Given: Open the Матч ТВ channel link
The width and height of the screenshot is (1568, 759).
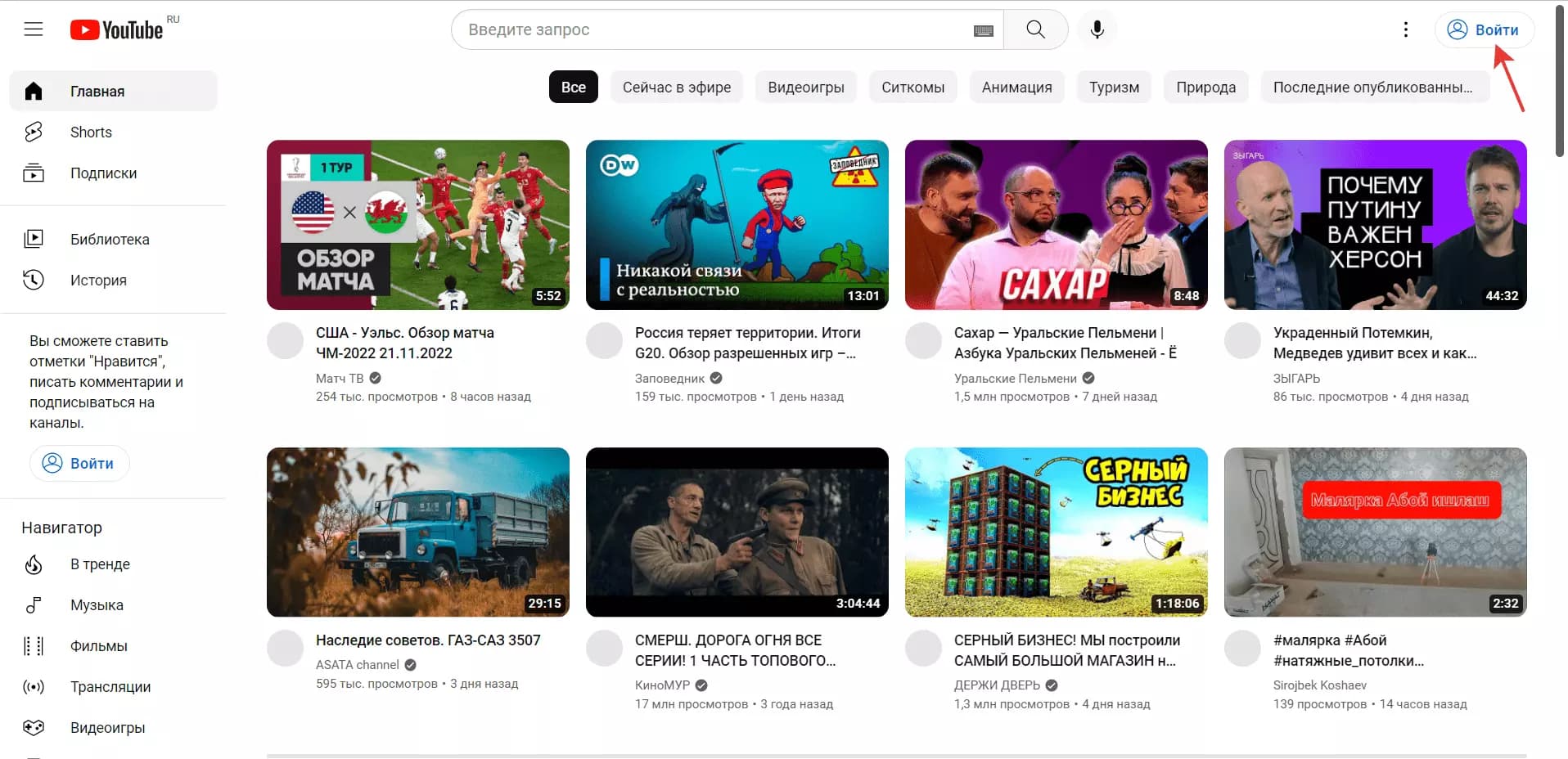Looking at the screenshot, I should [340, 379].
